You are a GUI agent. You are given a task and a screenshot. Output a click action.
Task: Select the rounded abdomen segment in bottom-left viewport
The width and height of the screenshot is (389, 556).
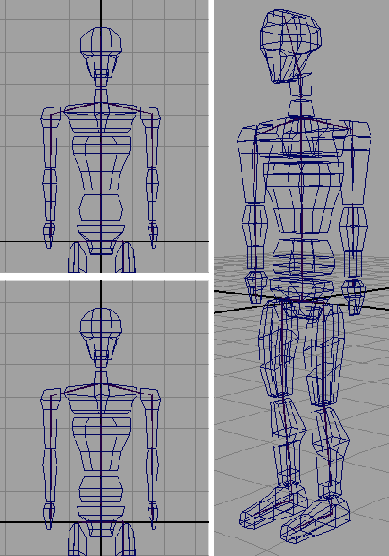[101, 490]
